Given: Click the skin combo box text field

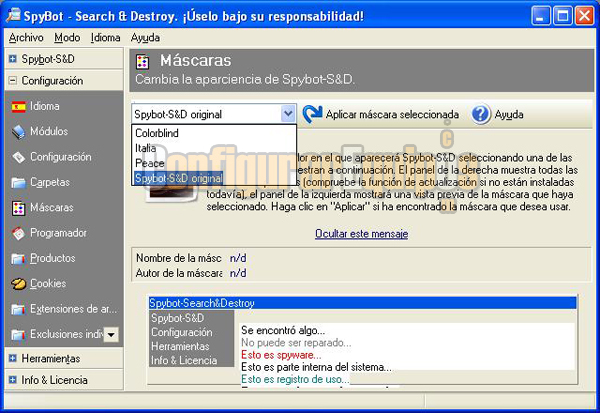Looking at the screenshot, I should [x=207, y=114].
